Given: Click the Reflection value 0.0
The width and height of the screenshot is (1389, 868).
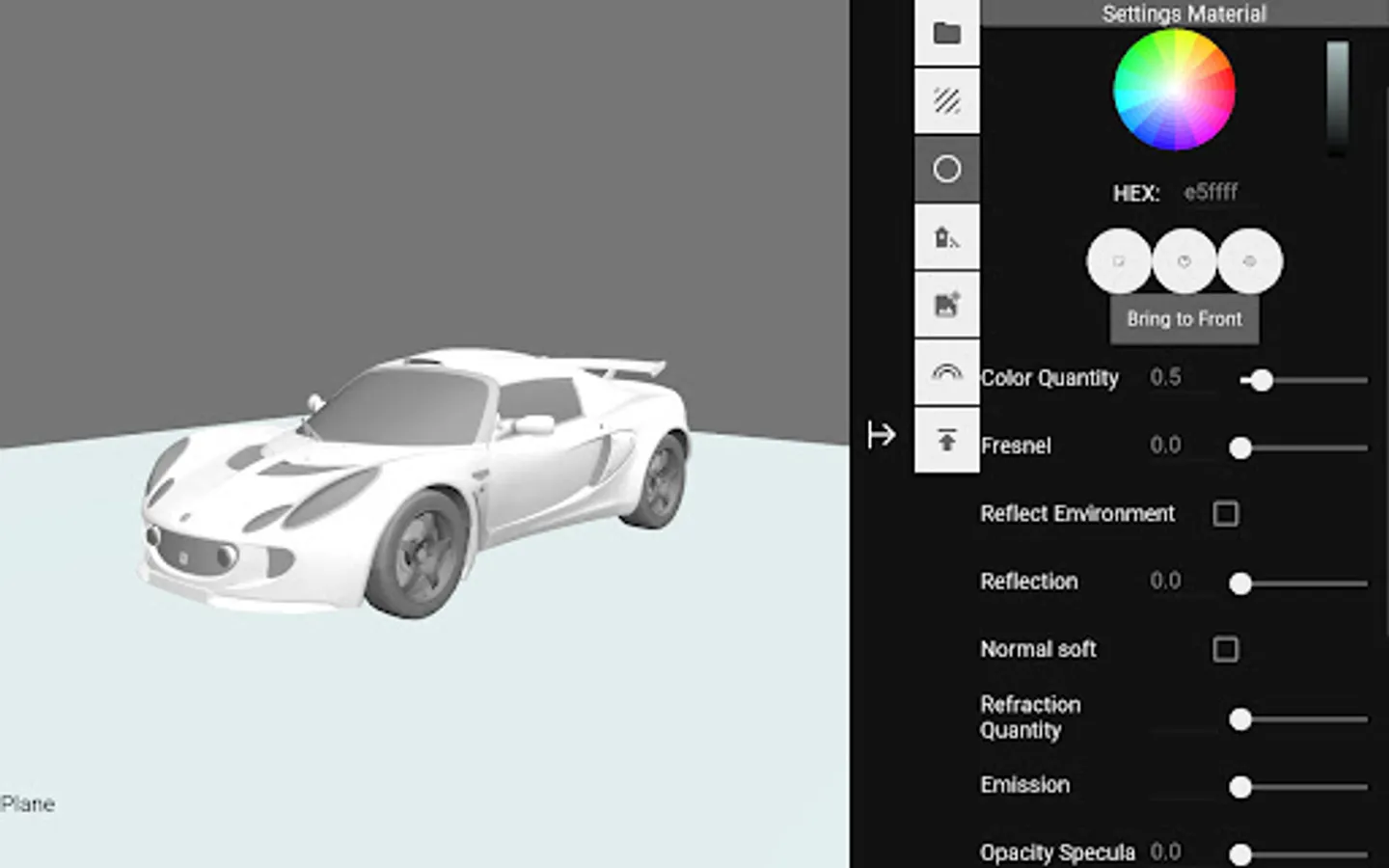Looking at the screenshot, I should click(1165, 581).
